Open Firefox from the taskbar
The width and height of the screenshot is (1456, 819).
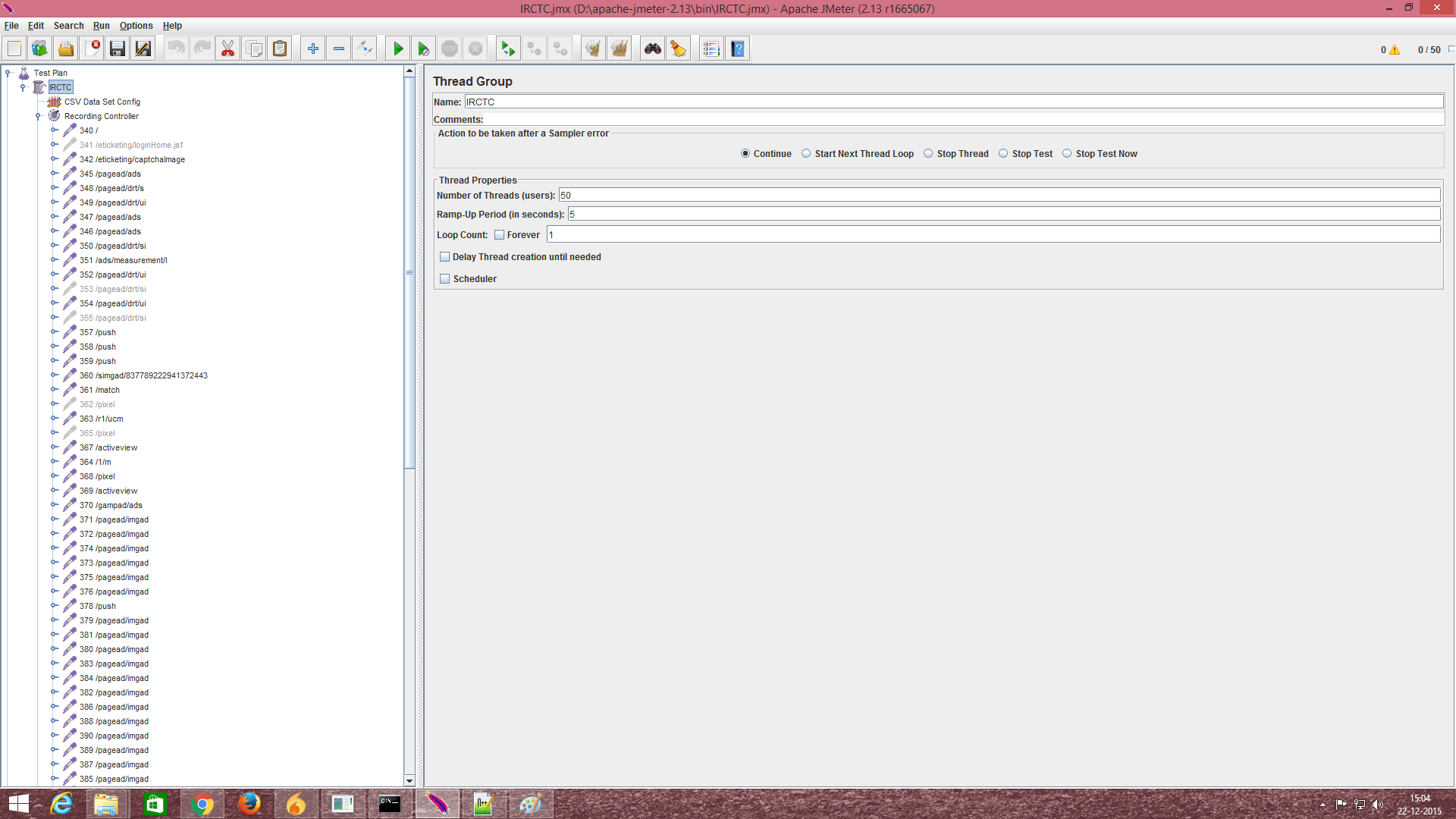(249, 804)
